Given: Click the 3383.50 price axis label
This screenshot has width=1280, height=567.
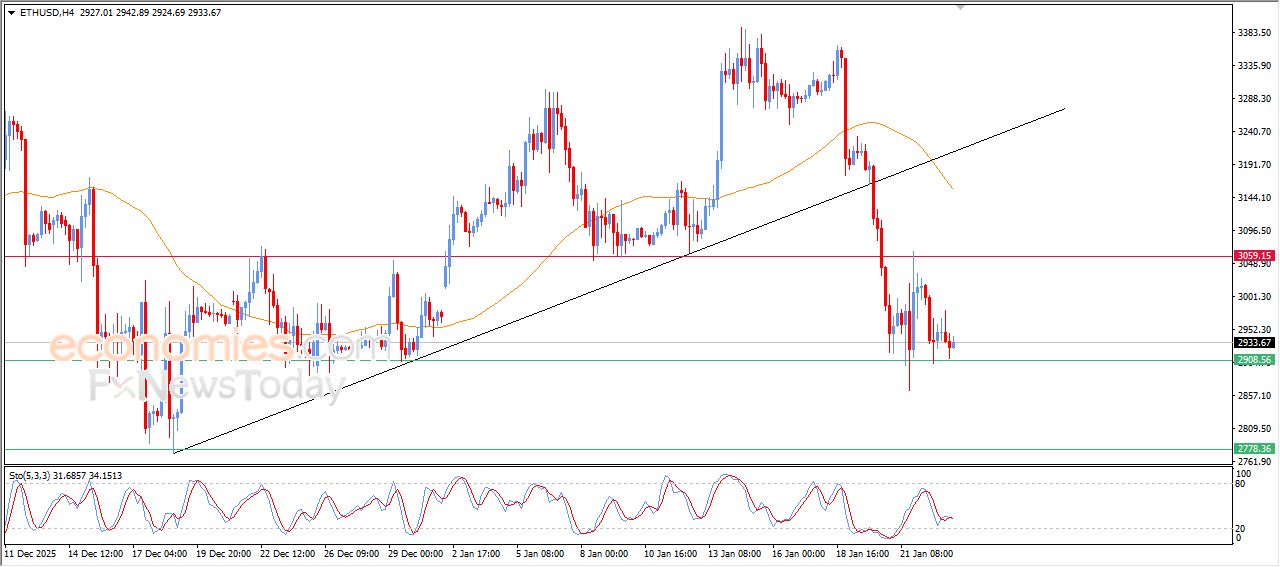Looking at the screenshot, I should point(1253,33).
